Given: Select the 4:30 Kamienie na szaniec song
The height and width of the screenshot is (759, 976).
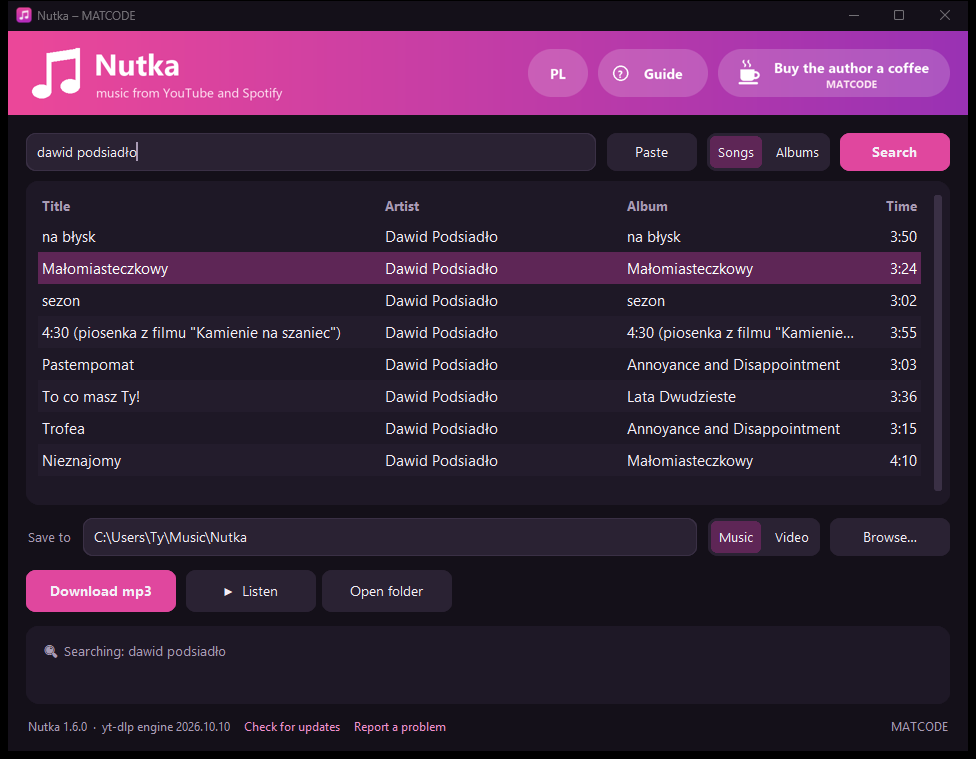Looking at the screenshot, I should (x=479, y=332).
